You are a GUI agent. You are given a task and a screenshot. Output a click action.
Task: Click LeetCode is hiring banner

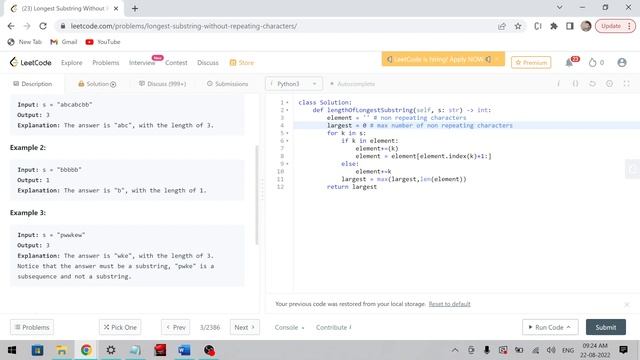click(x=443, y=59)
